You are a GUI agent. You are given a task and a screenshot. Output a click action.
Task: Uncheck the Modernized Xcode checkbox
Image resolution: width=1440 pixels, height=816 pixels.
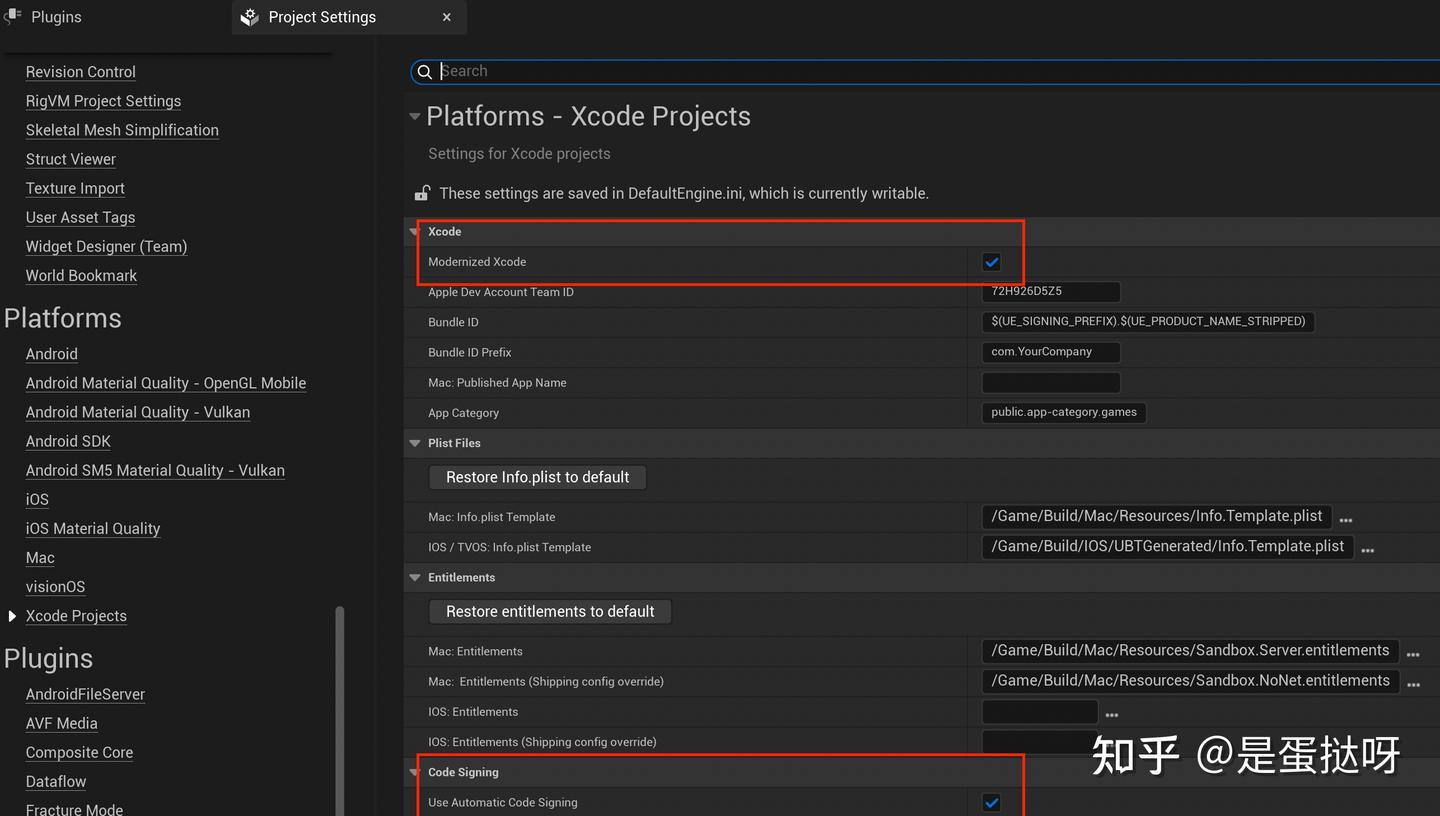tap(991, 262)
